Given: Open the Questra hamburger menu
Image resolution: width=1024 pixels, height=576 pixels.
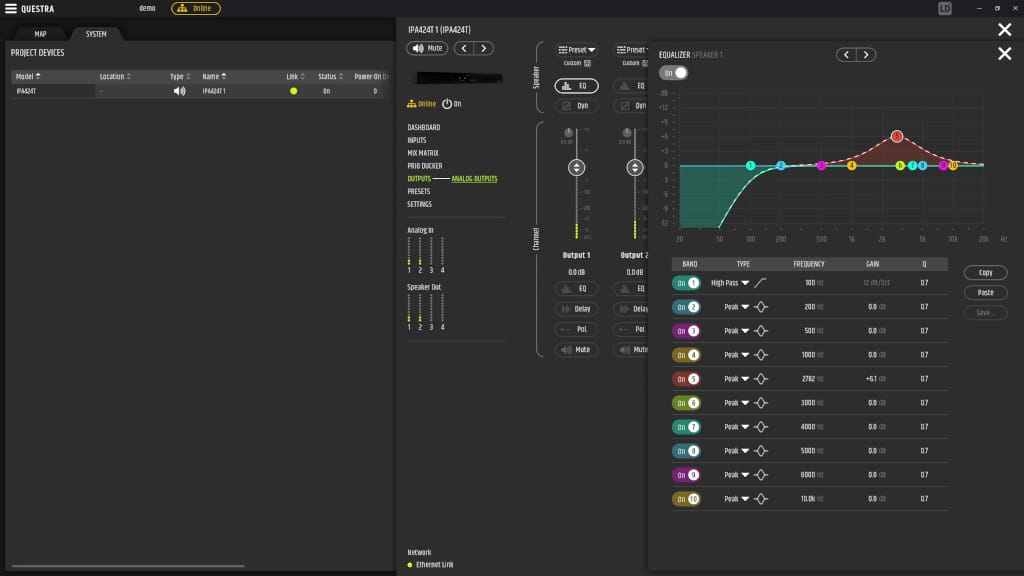Looking at the screenshot, I should click(10, 9).
